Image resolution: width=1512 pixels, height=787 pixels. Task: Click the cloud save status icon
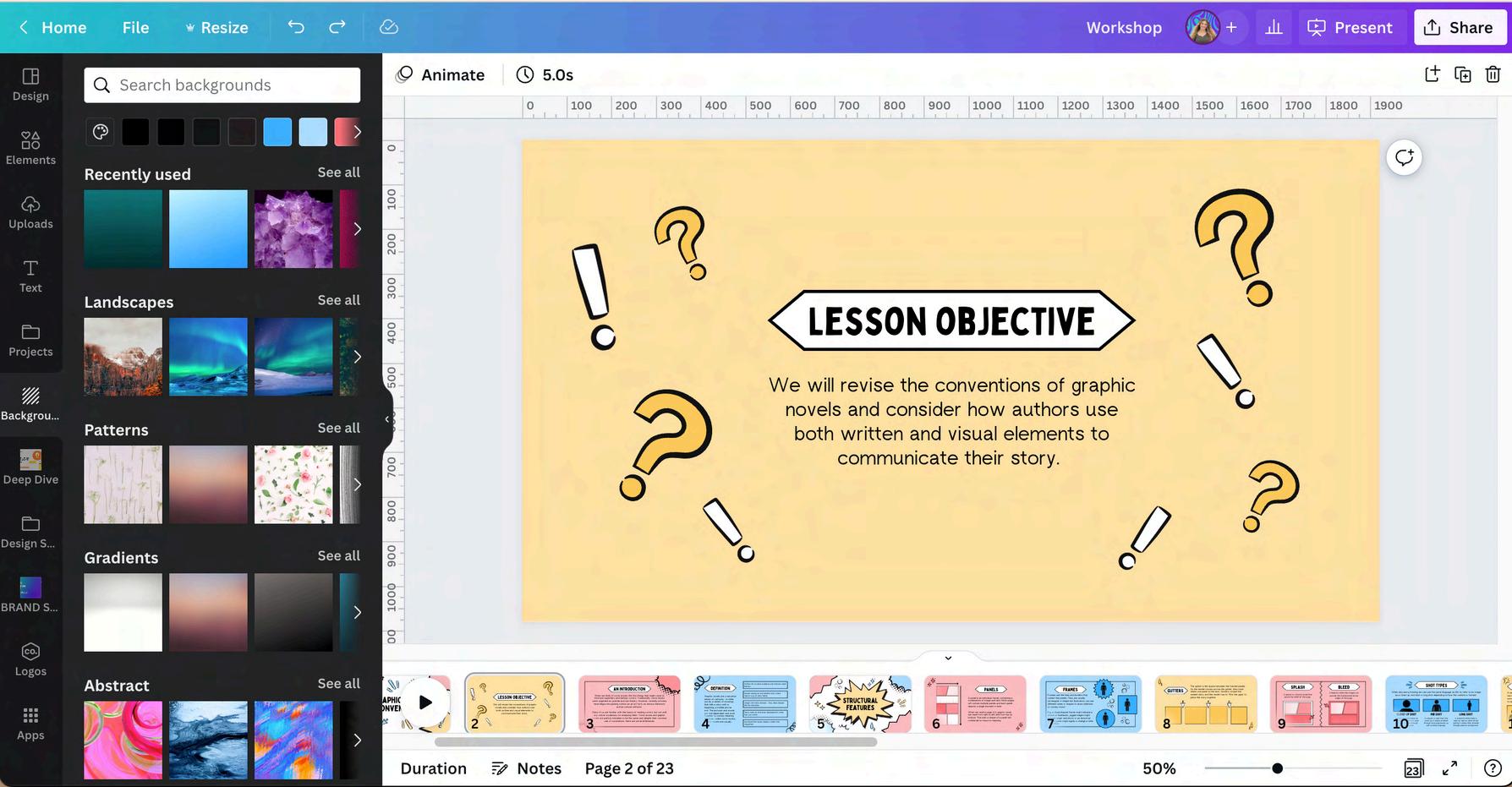coord(389,27)
